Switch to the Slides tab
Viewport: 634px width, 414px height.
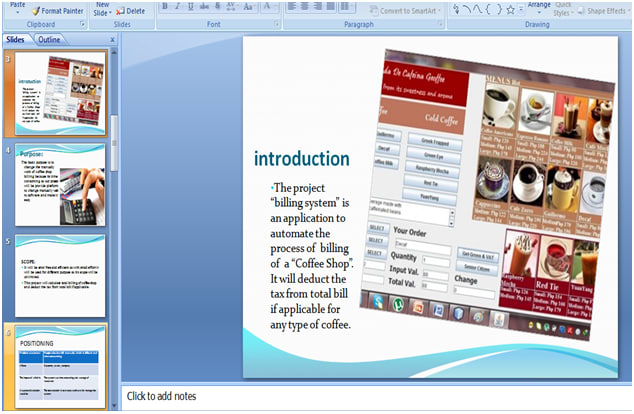15,40
